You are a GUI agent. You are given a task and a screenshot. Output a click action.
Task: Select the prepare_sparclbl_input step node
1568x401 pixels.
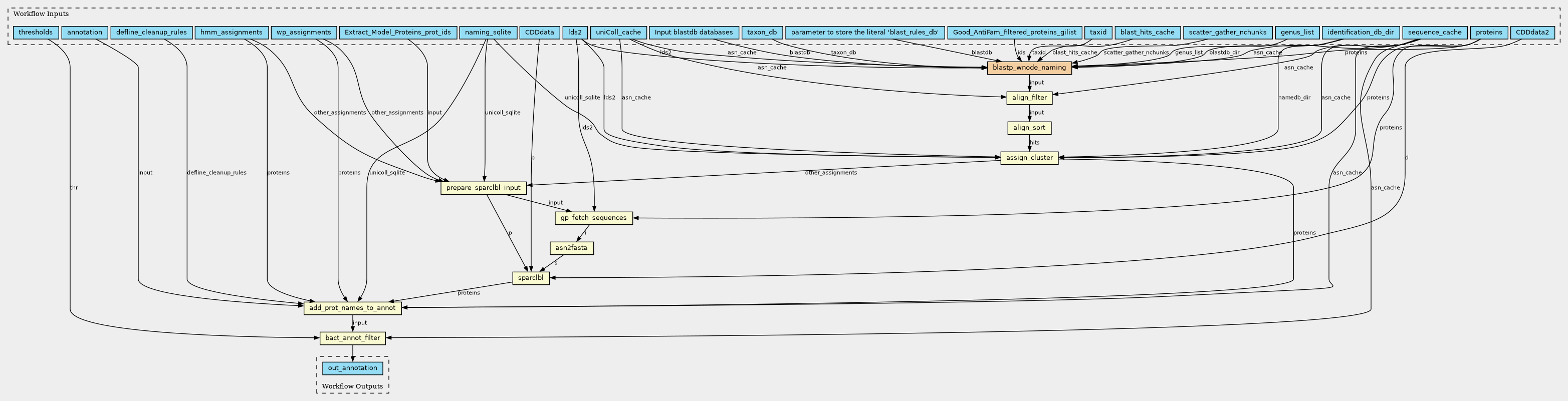483,188
